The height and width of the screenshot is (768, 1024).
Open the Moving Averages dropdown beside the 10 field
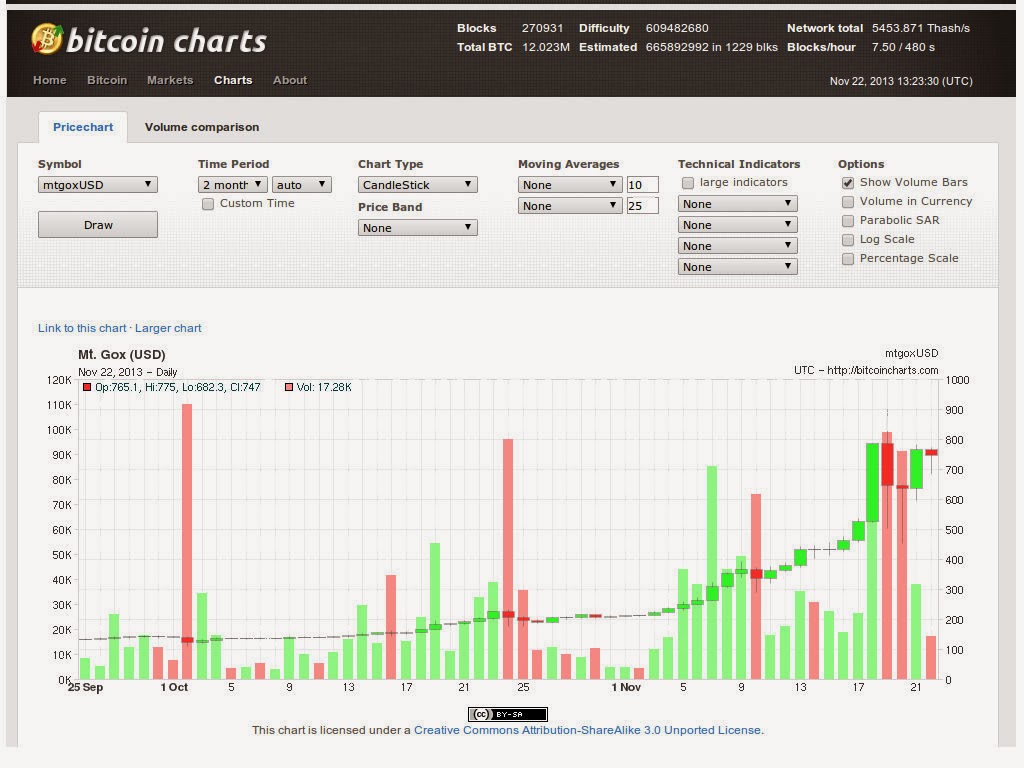click(x=569, y=185)
